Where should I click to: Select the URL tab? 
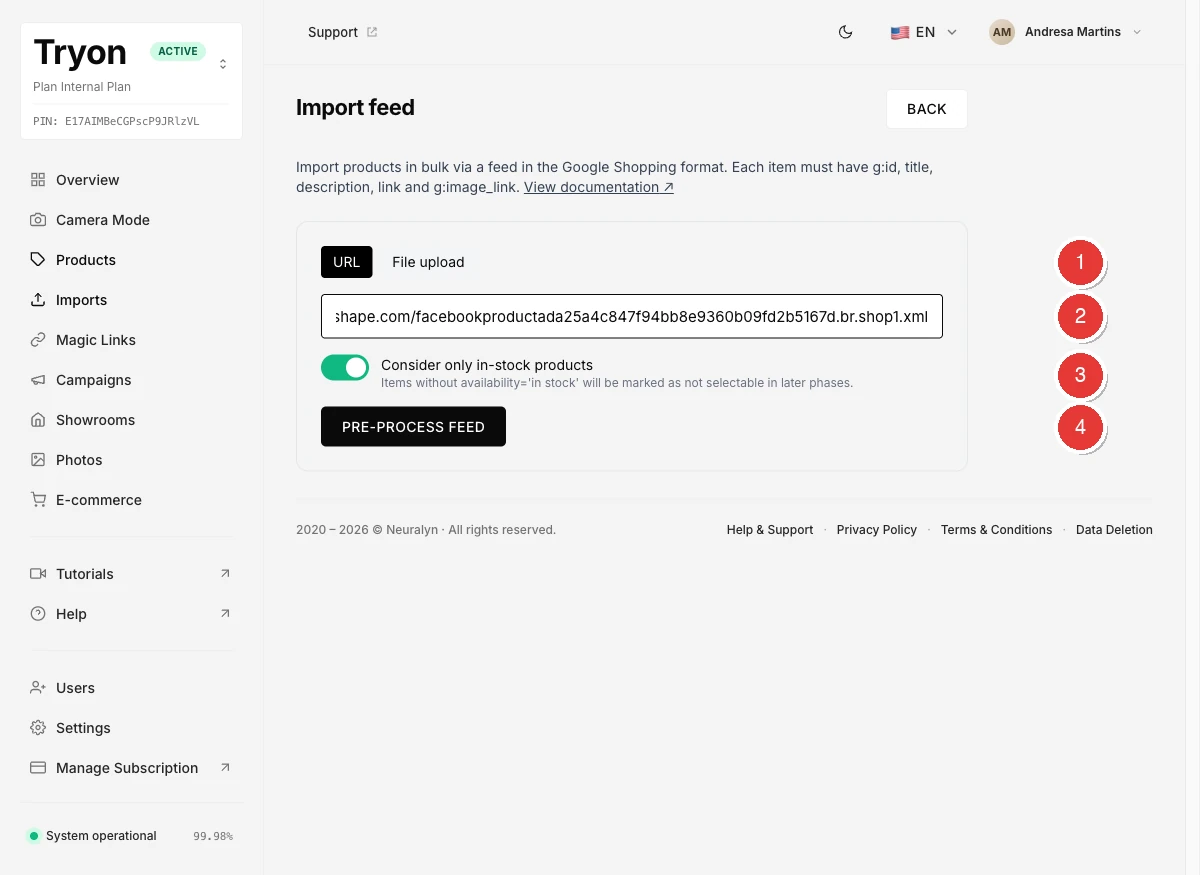tap(347, 262)
